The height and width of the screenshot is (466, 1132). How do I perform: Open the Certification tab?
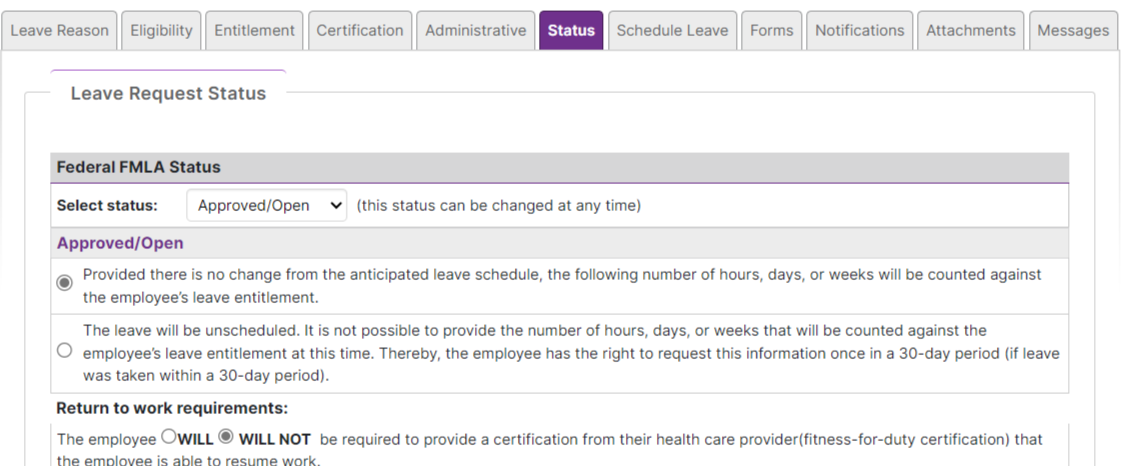tap(360, 31)
